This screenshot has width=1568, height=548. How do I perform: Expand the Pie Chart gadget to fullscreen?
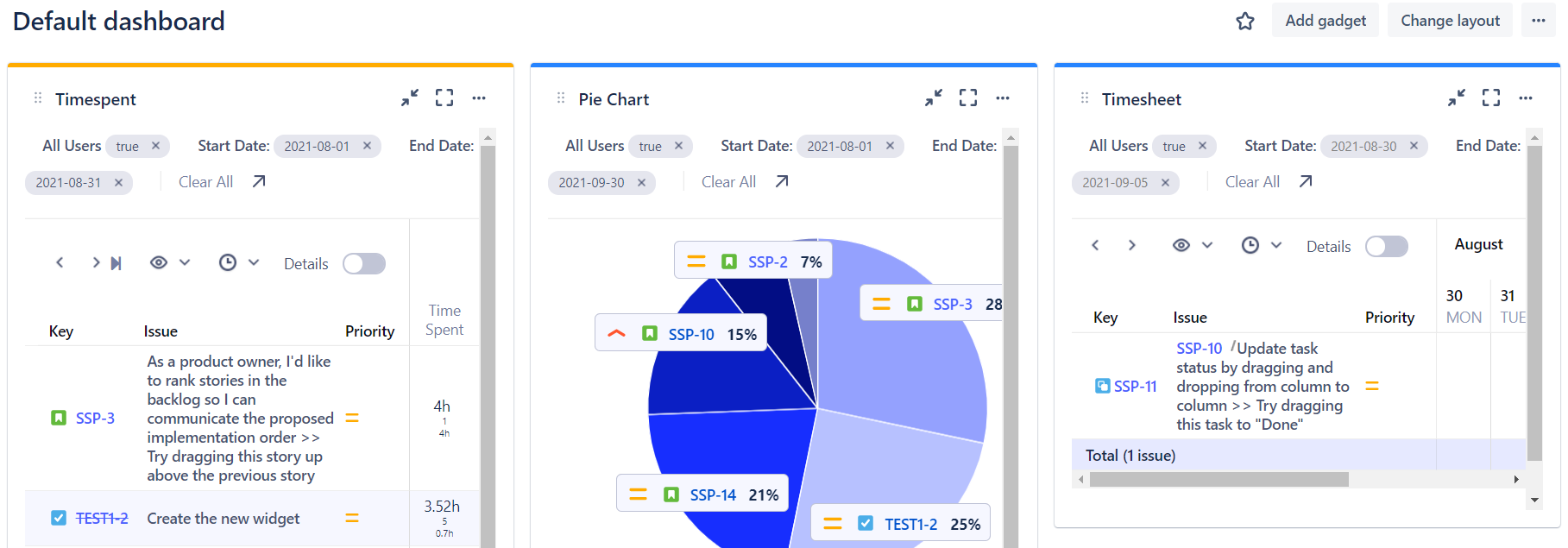point(967,98)
